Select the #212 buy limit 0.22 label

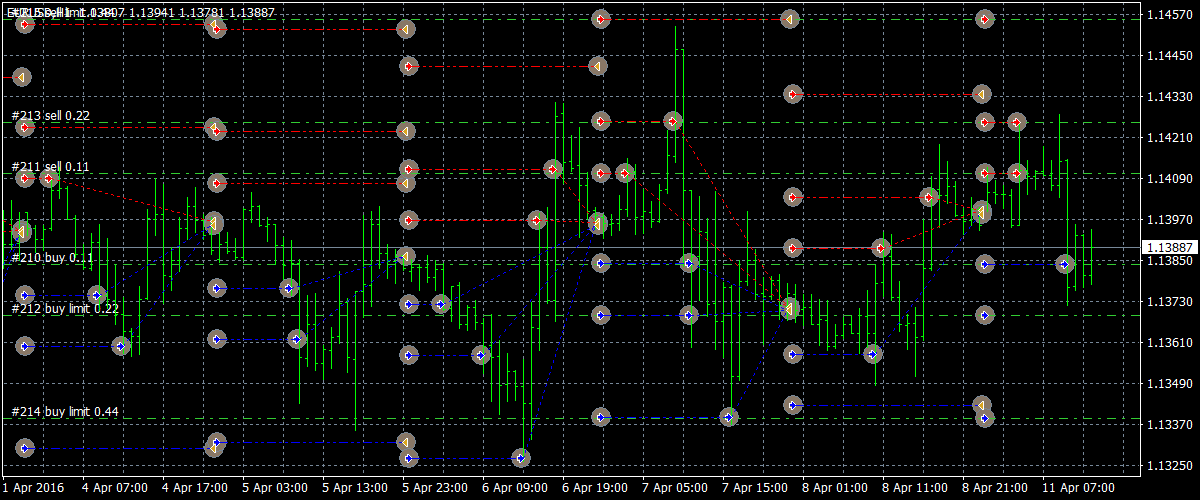coord(65,309)
